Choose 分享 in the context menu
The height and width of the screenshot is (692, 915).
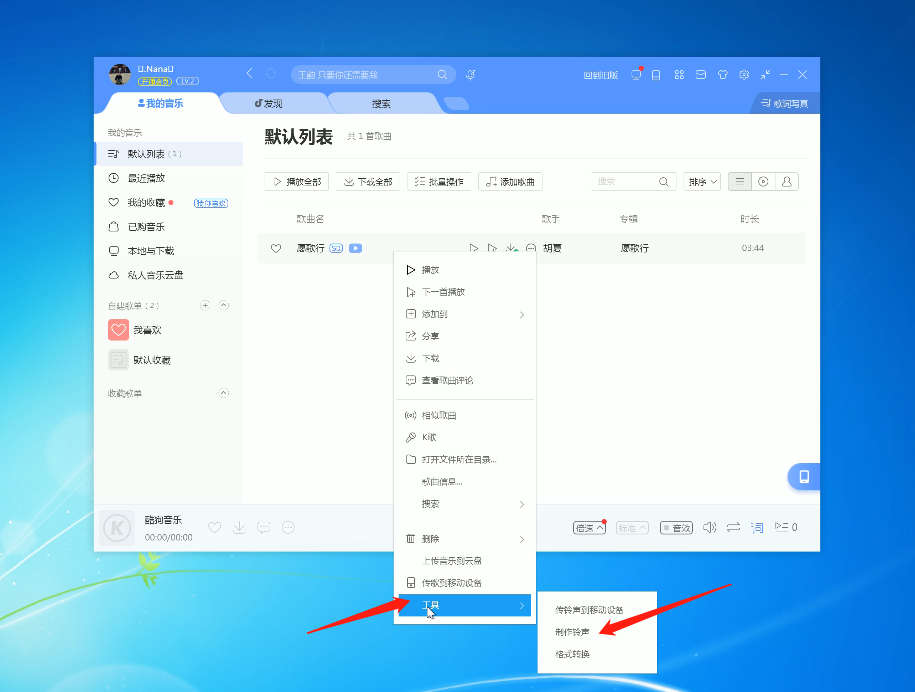[465, 336]
